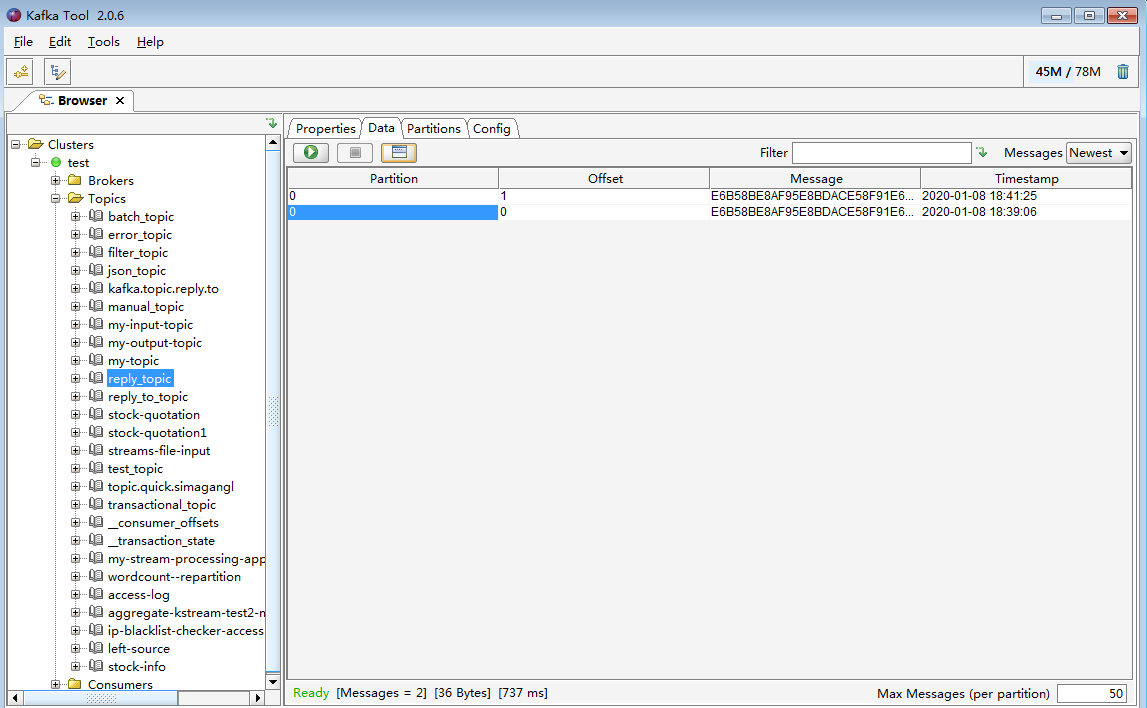Click the Max Messages per partition field

(x=1091, y=693)
